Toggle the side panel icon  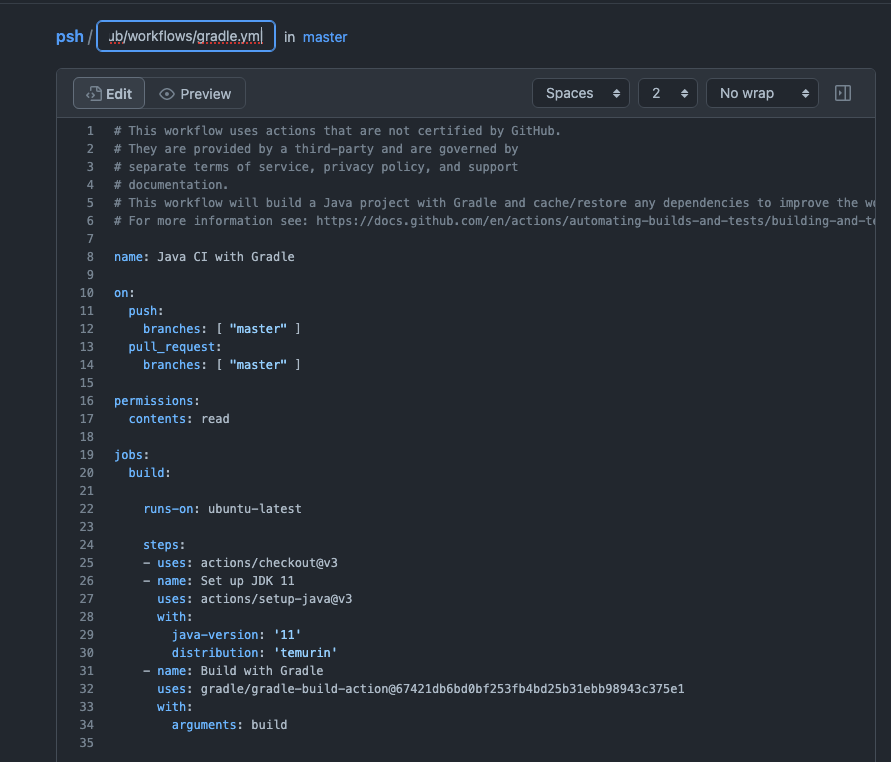click(843, 93)
